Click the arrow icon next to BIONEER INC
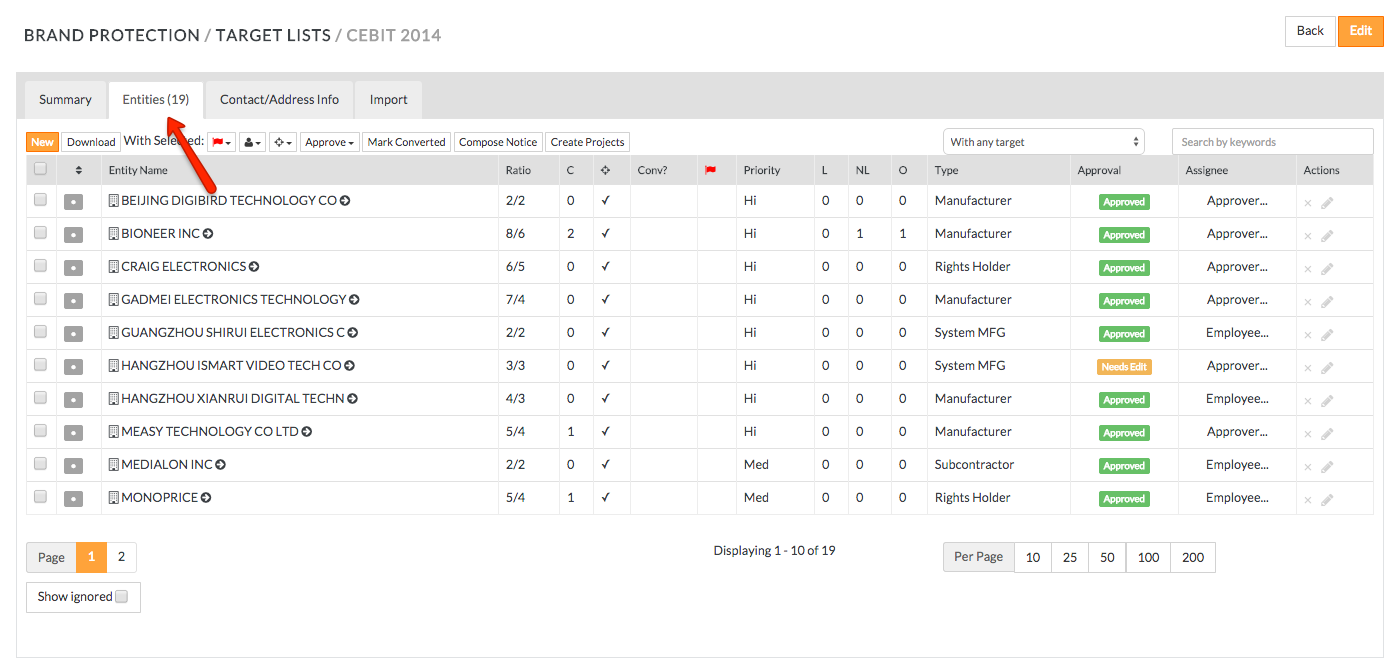The height and width of the screenshot is (658, 1399). point(208,234)
